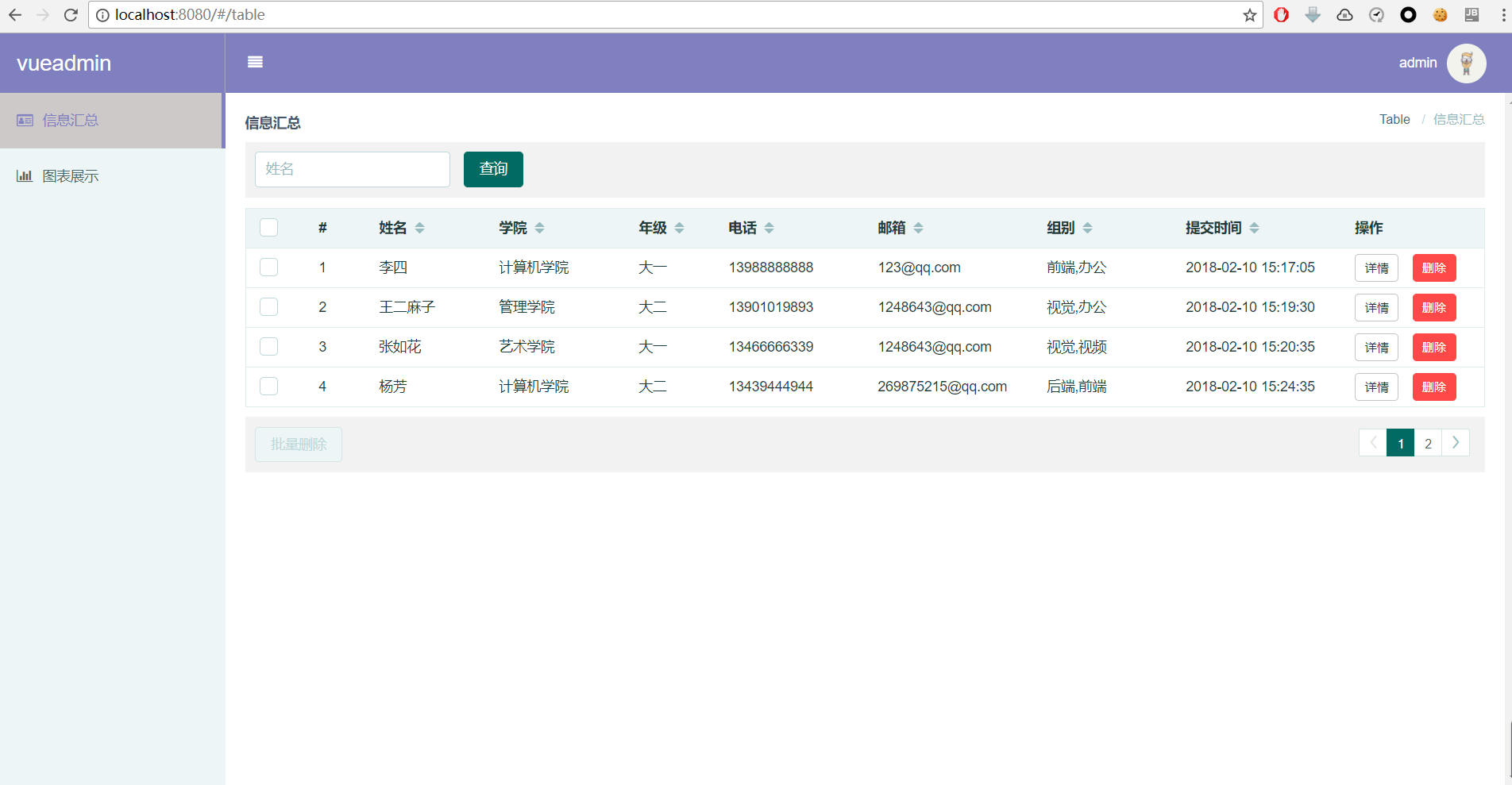Open the cookie extension icon
The height and width of the screenshot is (785, 1512).
click(1440, 15)
